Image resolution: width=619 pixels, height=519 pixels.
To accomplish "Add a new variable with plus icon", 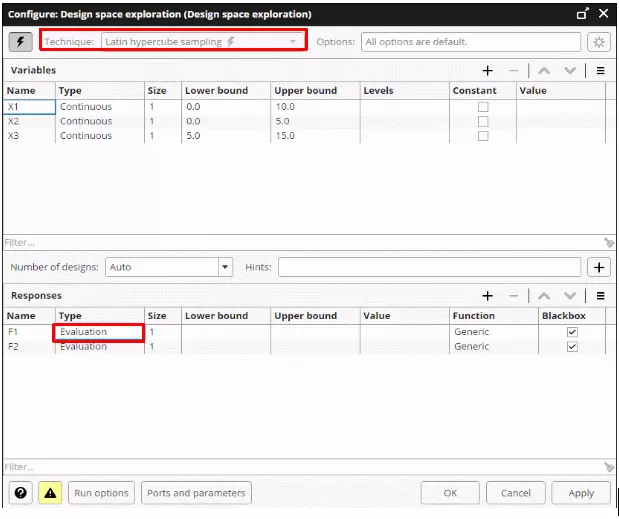I will 488,71.
